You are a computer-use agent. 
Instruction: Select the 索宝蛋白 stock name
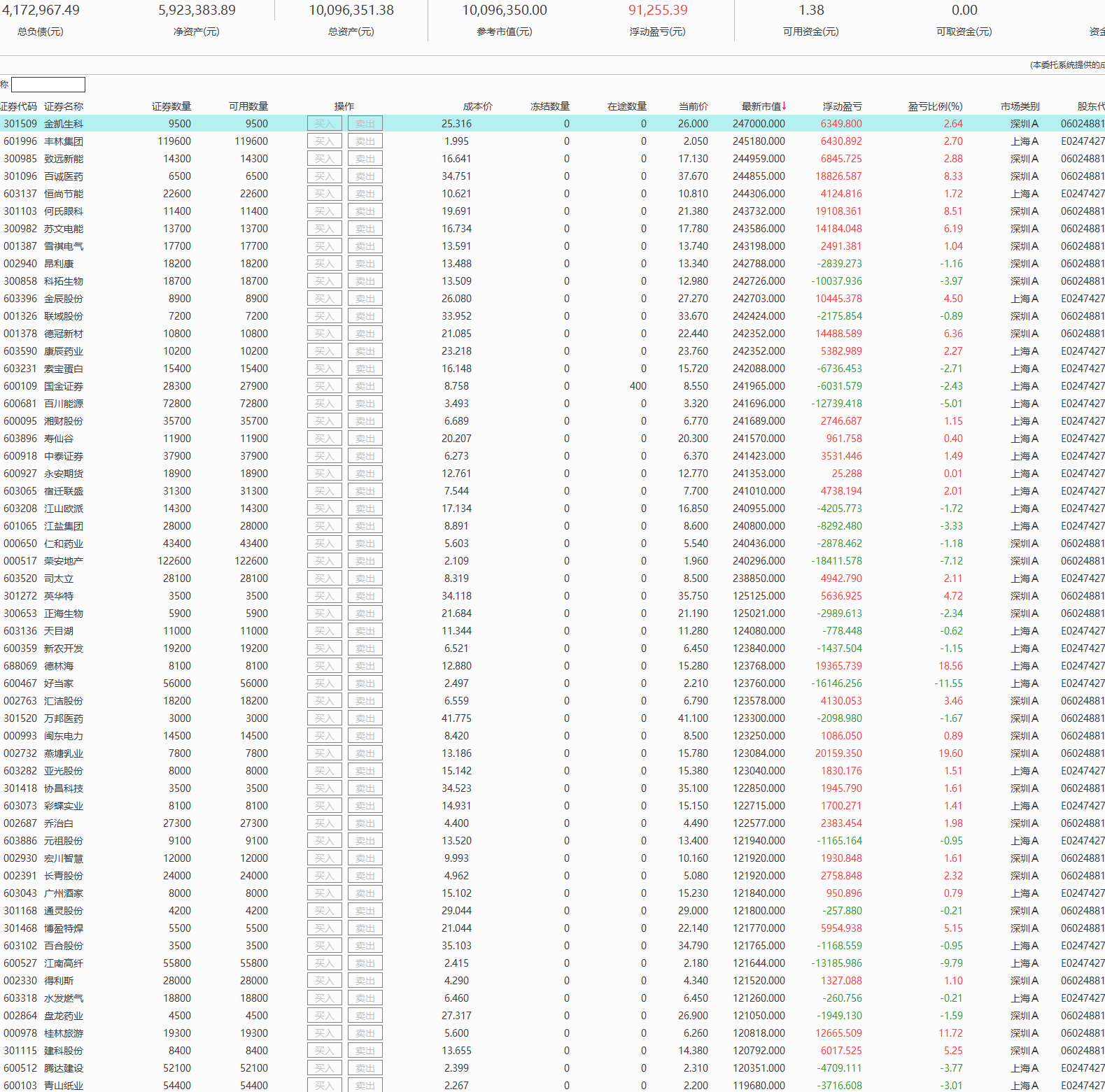click(x=64, y=369)
